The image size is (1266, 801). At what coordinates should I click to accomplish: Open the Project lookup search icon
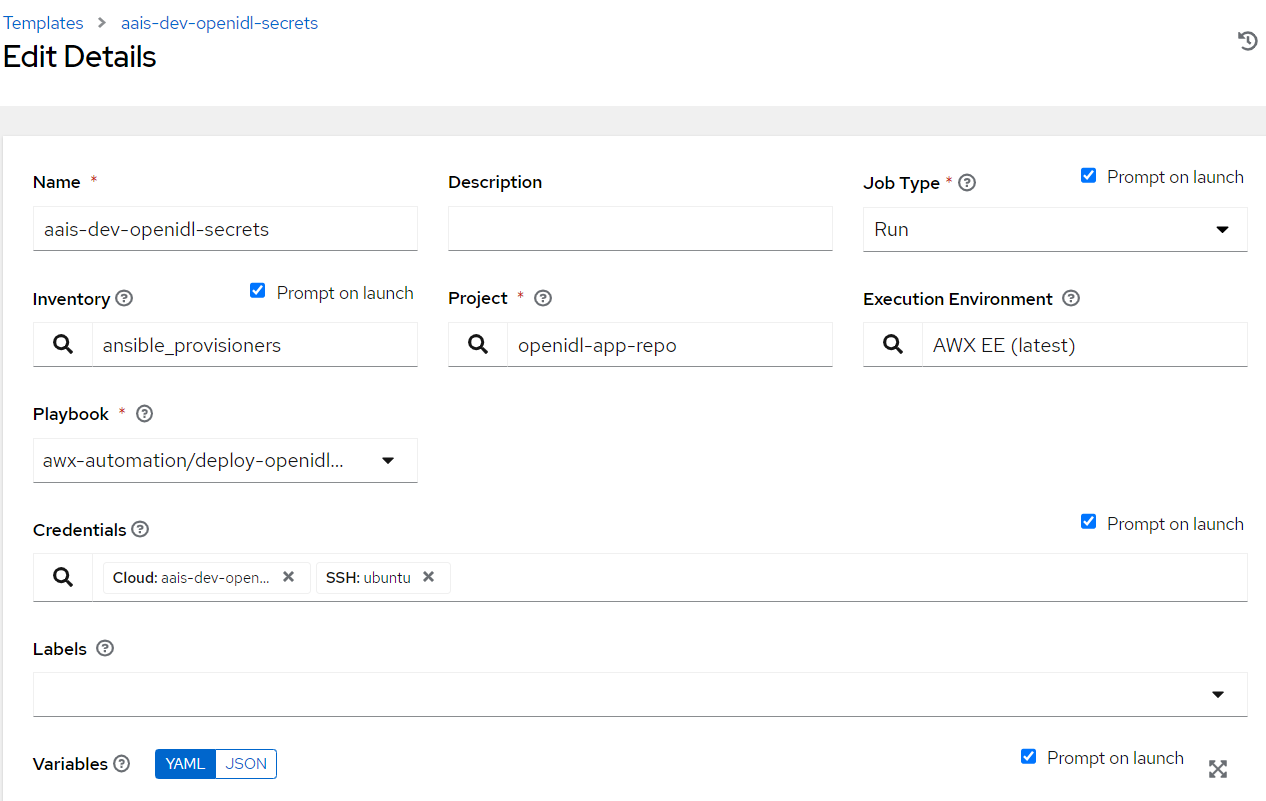[x=478, y=345]
